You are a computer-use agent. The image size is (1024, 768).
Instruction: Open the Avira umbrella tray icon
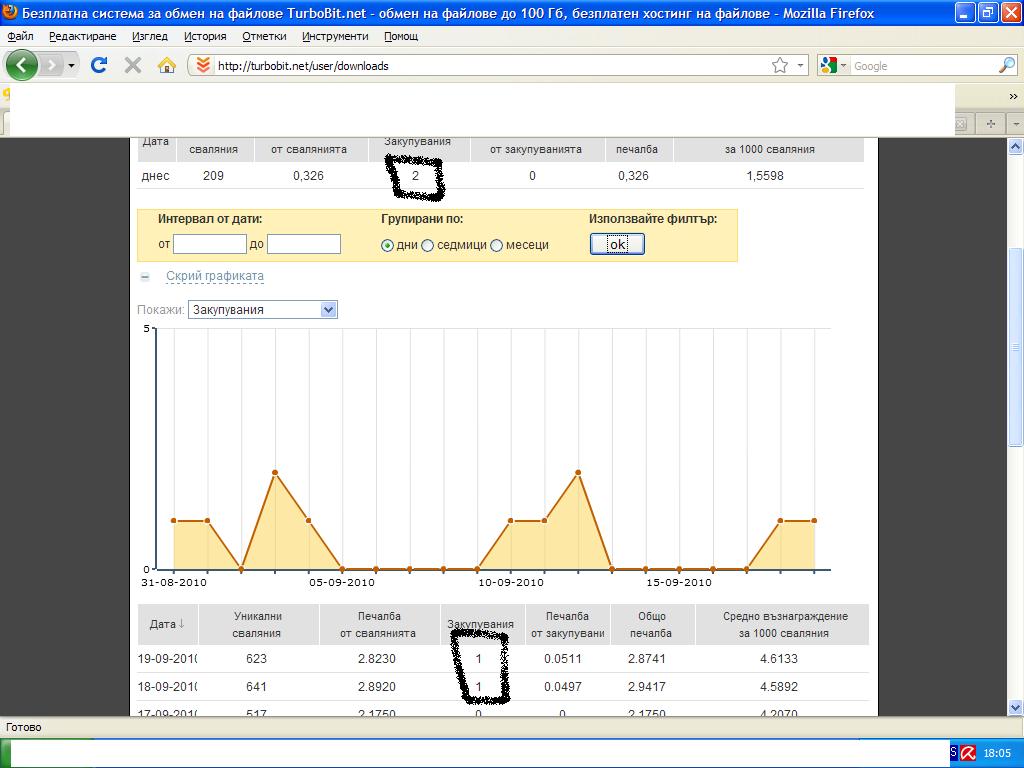pyautogui.click(x=968, y=753)
